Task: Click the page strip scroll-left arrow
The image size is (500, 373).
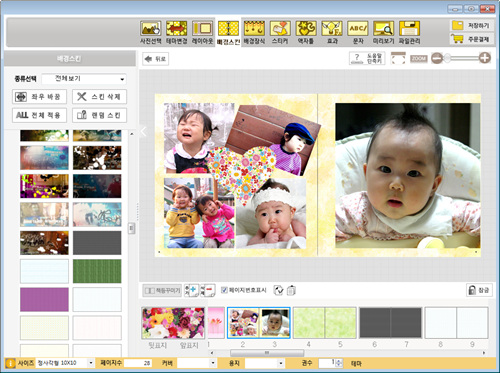Action: click(x=212, y=353)
